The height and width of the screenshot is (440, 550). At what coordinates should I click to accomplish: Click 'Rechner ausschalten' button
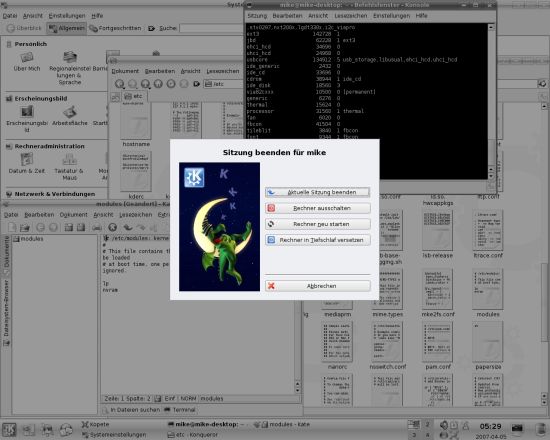[317, 208]
